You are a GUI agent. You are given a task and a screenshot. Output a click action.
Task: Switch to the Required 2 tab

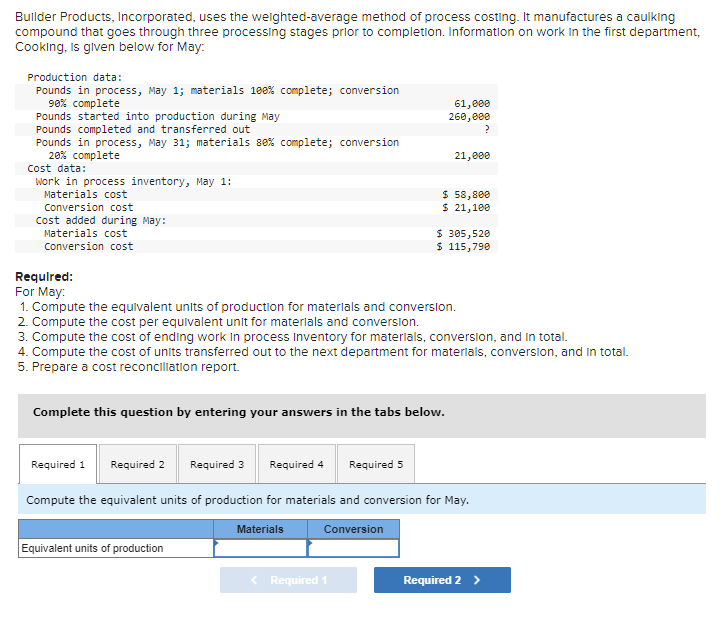pyautogui.click(x=138, y=464)
